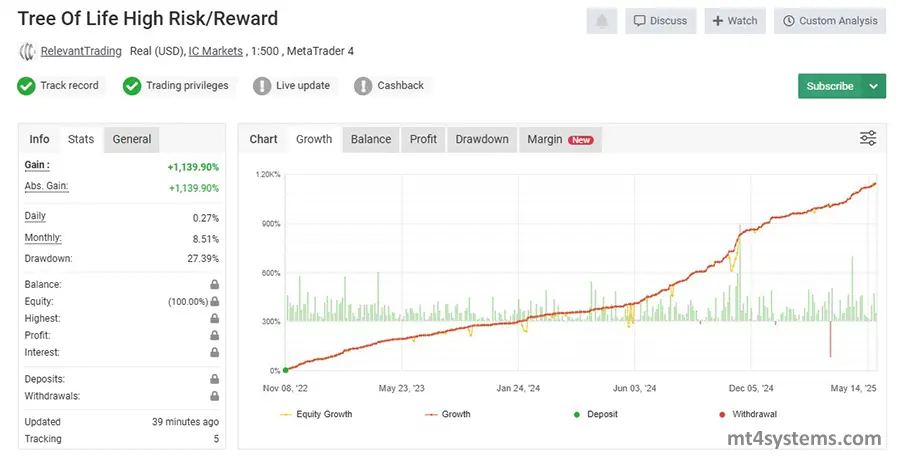Click the notification bell icon
Image resolution: width=900 pixels, height=456 pixels.
click(x=601, y=20)
